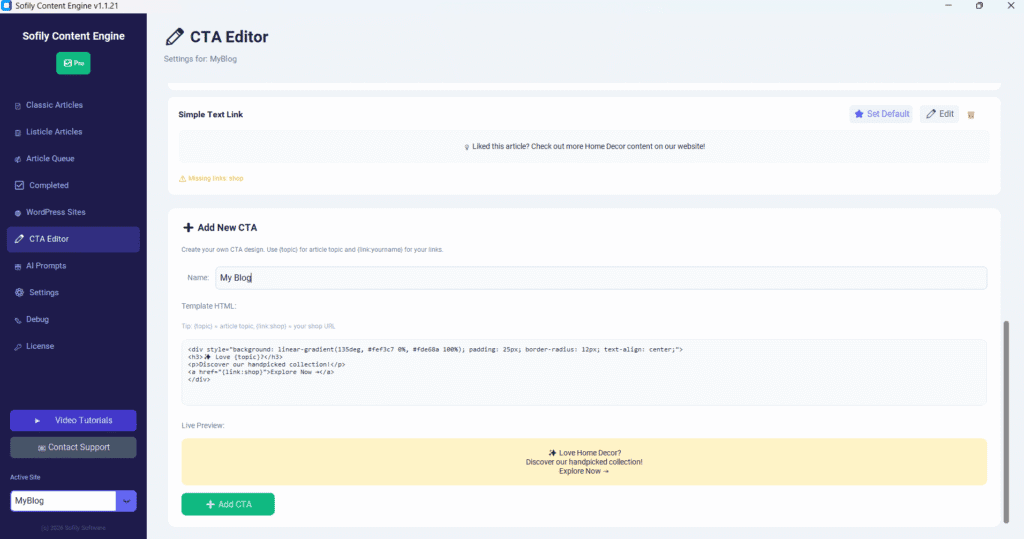Click Love Home Decor preview heading
This screenshot has width=1024, height=539.
click(584, 453)
